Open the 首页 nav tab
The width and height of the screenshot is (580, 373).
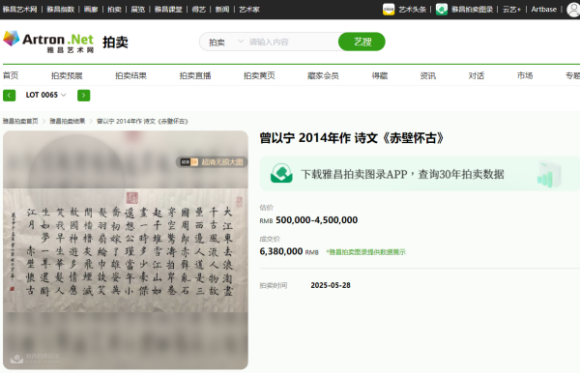[10, 75]
